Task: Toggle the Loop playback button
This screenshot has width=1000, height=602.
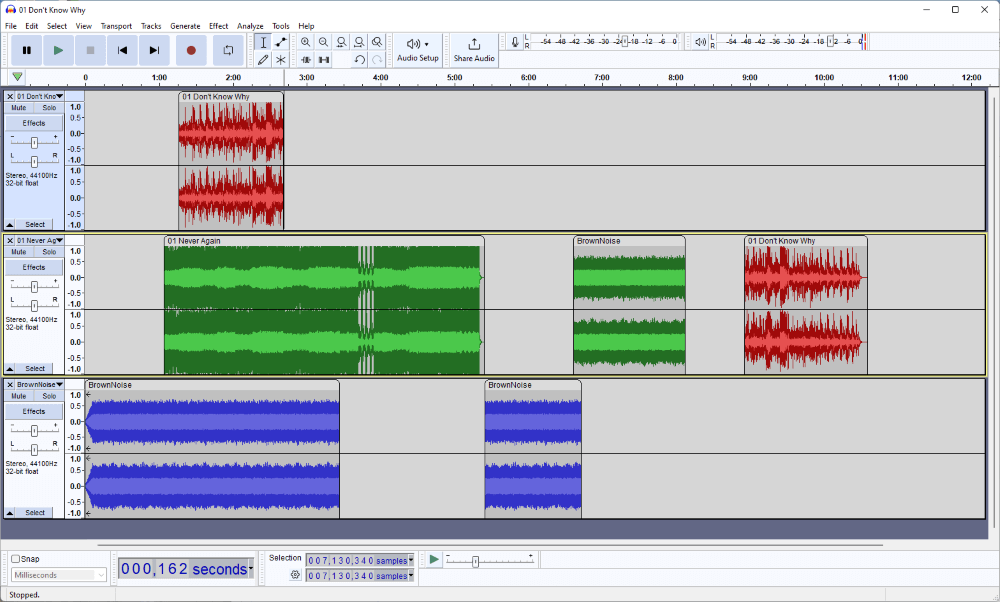Action: click(228, 50)
